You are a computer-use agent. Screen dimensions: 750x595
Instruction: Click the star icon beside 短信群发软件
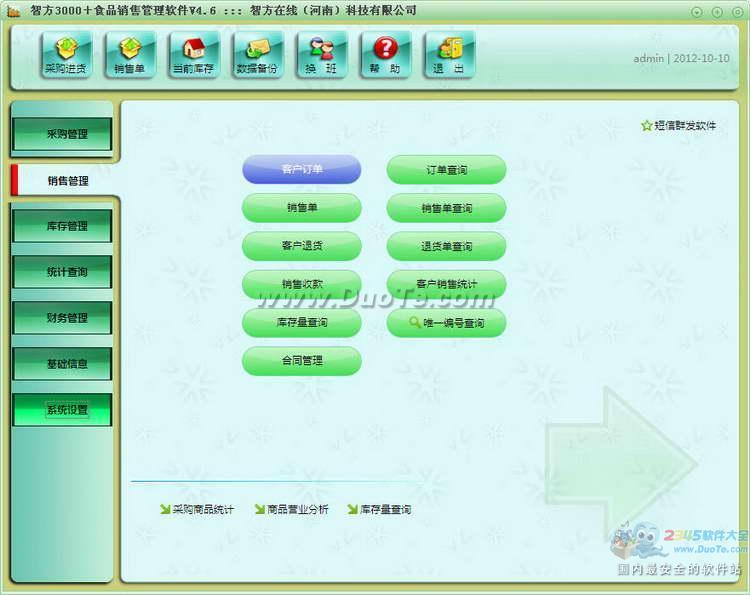pyautogui.click(x=646, y=126)
